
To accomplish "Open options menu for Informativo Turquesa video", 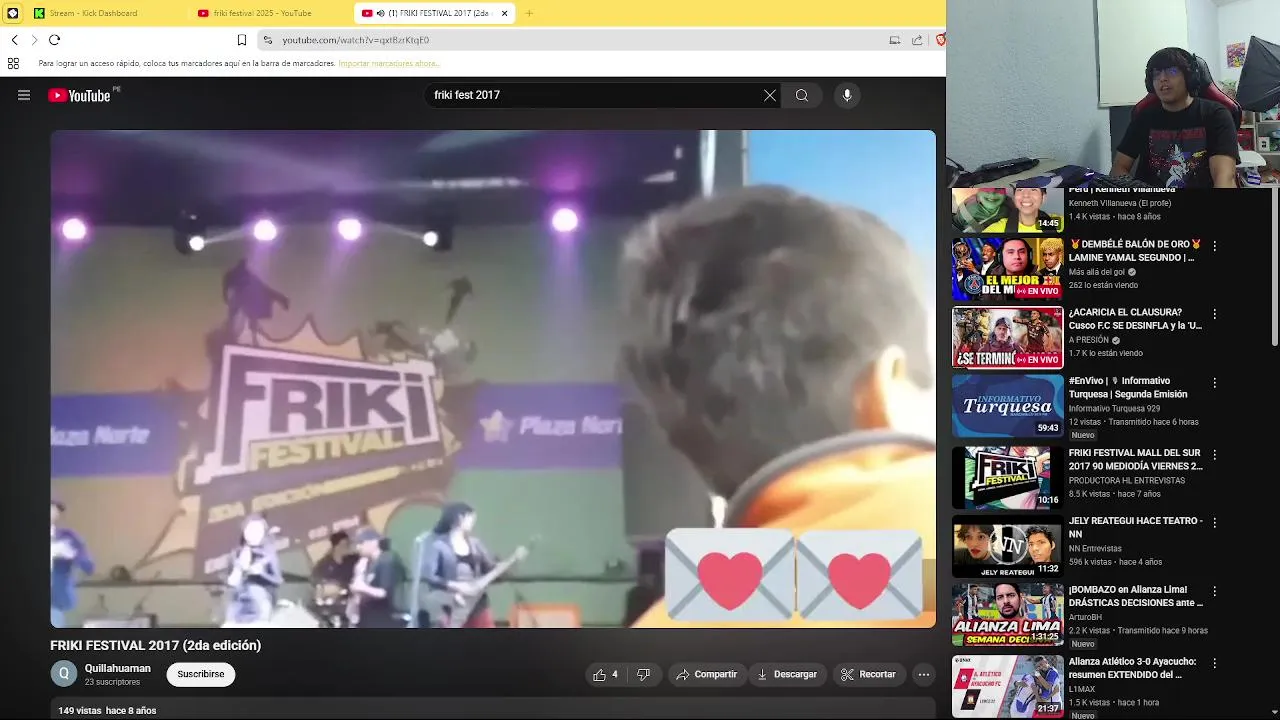I will tap(1215, 383).
